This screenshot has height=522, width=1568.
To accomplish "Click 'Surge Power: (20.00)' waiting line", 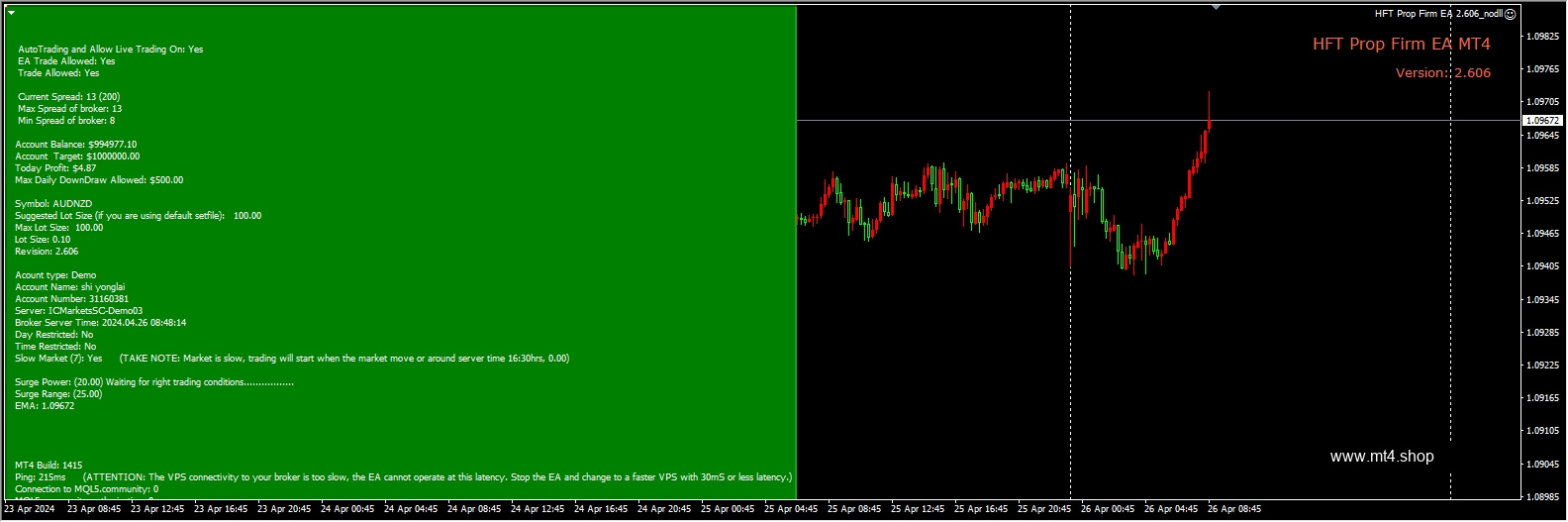I will [154, 382].
